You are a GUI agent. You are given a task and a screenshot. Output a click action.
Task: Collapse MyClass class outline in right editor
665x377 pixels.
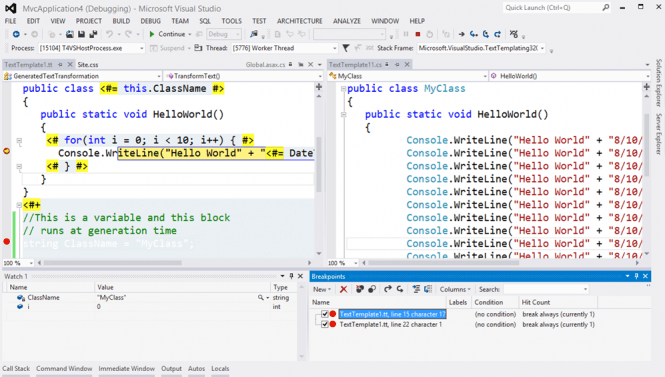(x=343, y=89)
